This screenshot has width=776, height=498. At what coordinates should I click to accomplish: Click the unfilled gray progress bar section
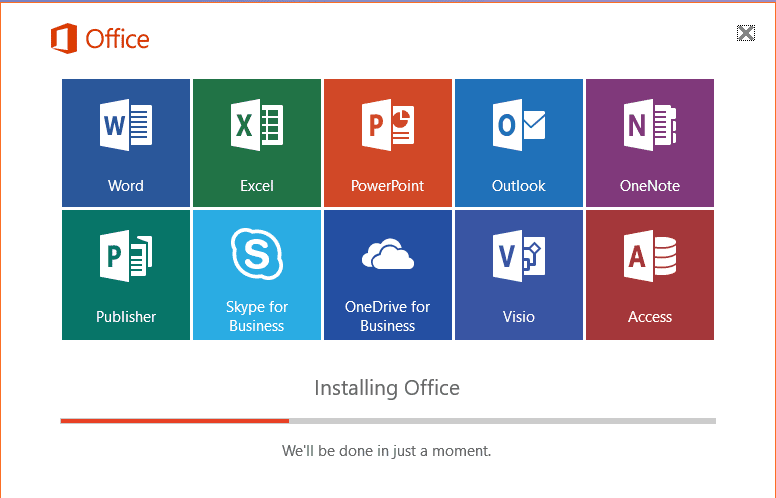pyautogui.click(x=502, y=421)
